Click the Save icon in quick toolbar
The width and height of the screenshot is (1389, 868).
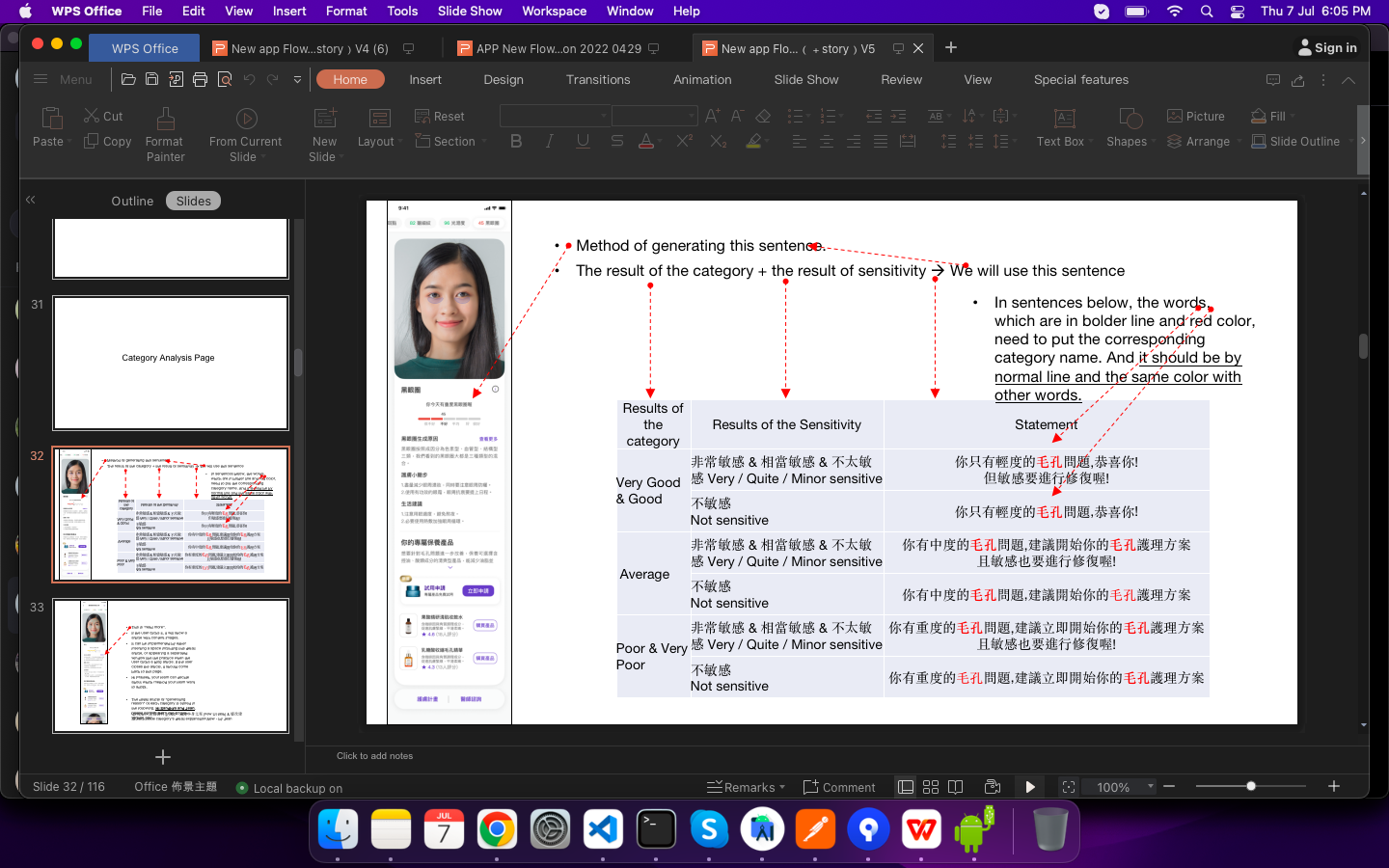(151, 80)
